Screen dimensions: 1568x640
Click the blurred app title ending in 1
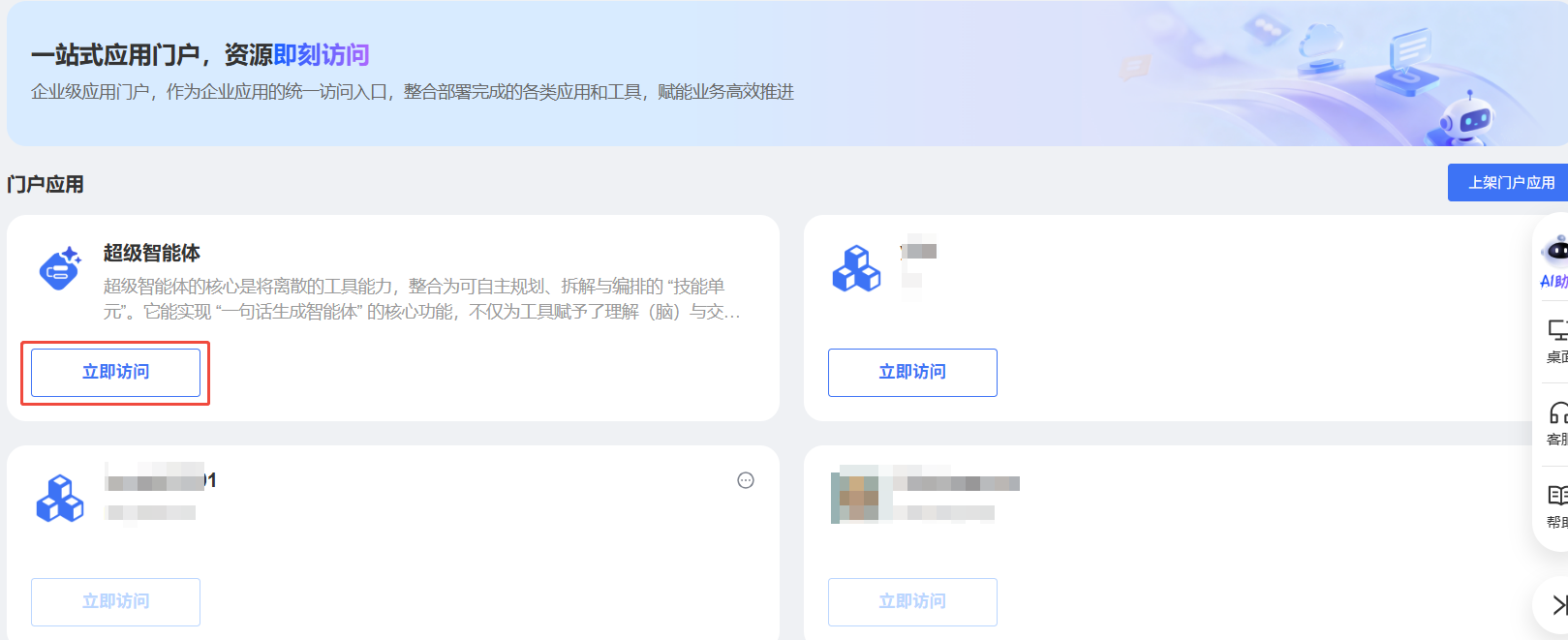[x=161, y=478]
